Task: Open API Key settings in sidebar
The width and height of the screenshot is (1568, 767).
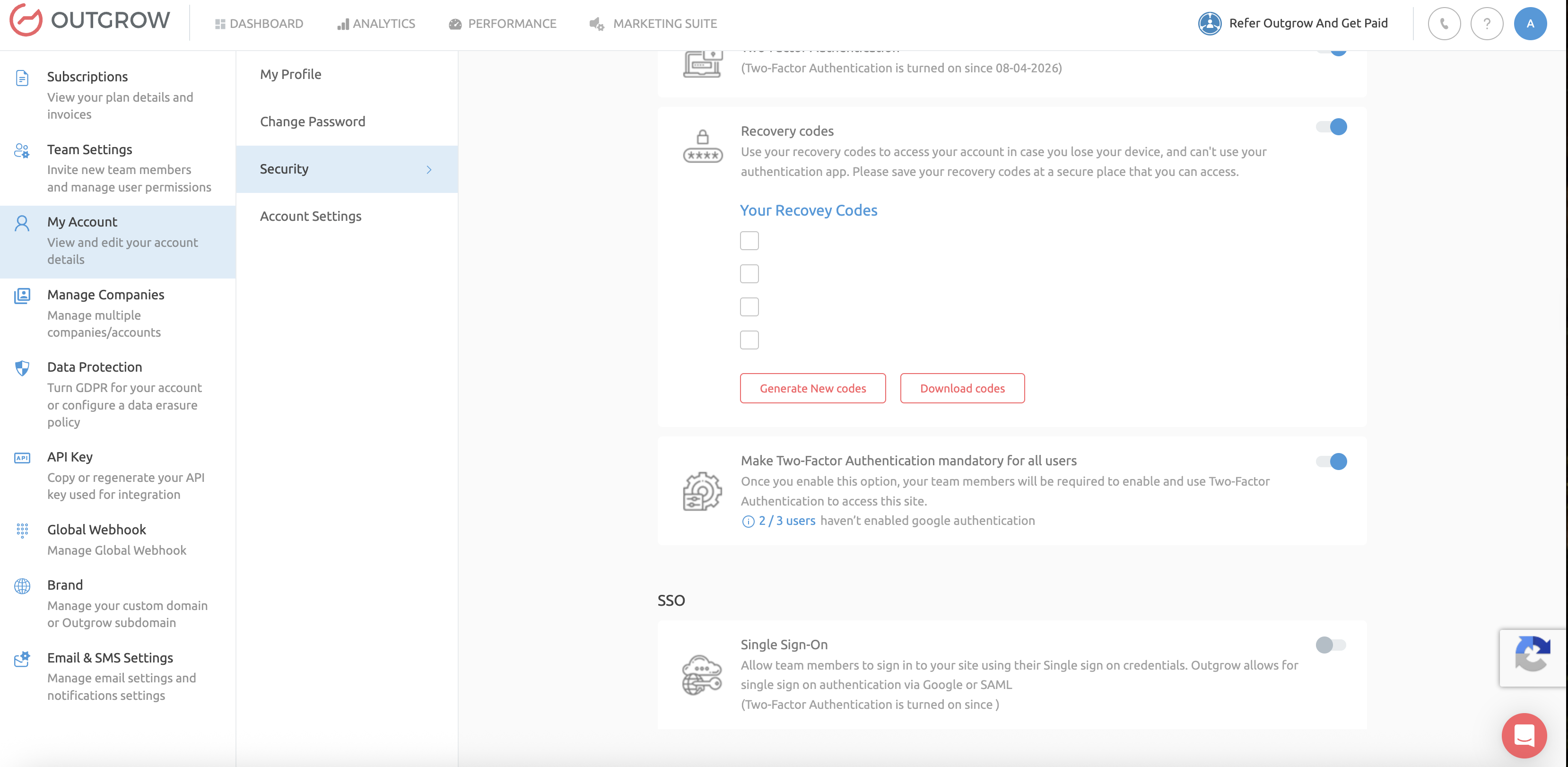Action: coord(70,457)
